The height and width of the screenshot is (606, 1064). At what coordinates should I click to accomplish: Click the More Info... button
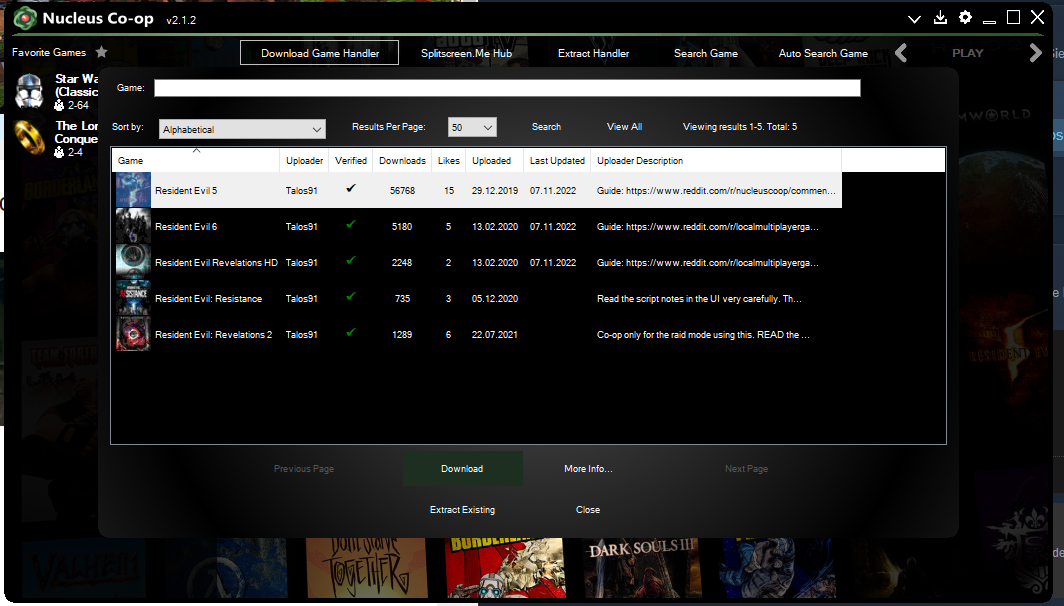point(588,469)
